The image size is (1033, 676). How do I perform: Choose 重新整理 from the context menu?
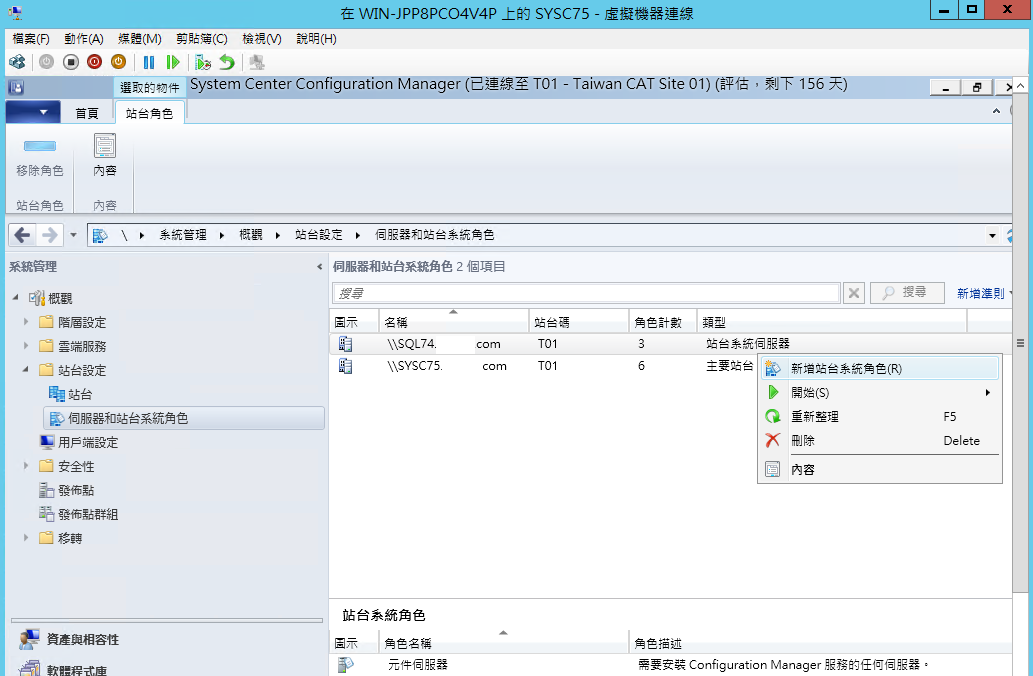point(879,416)
